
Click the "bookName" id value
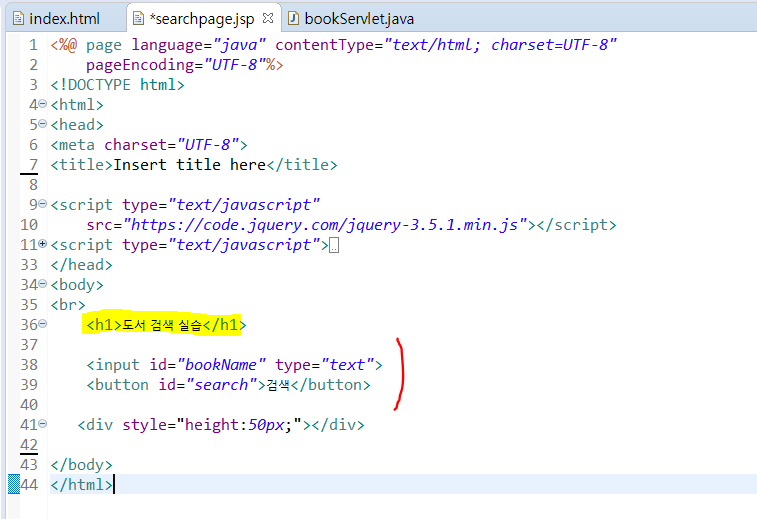(222, 365)
